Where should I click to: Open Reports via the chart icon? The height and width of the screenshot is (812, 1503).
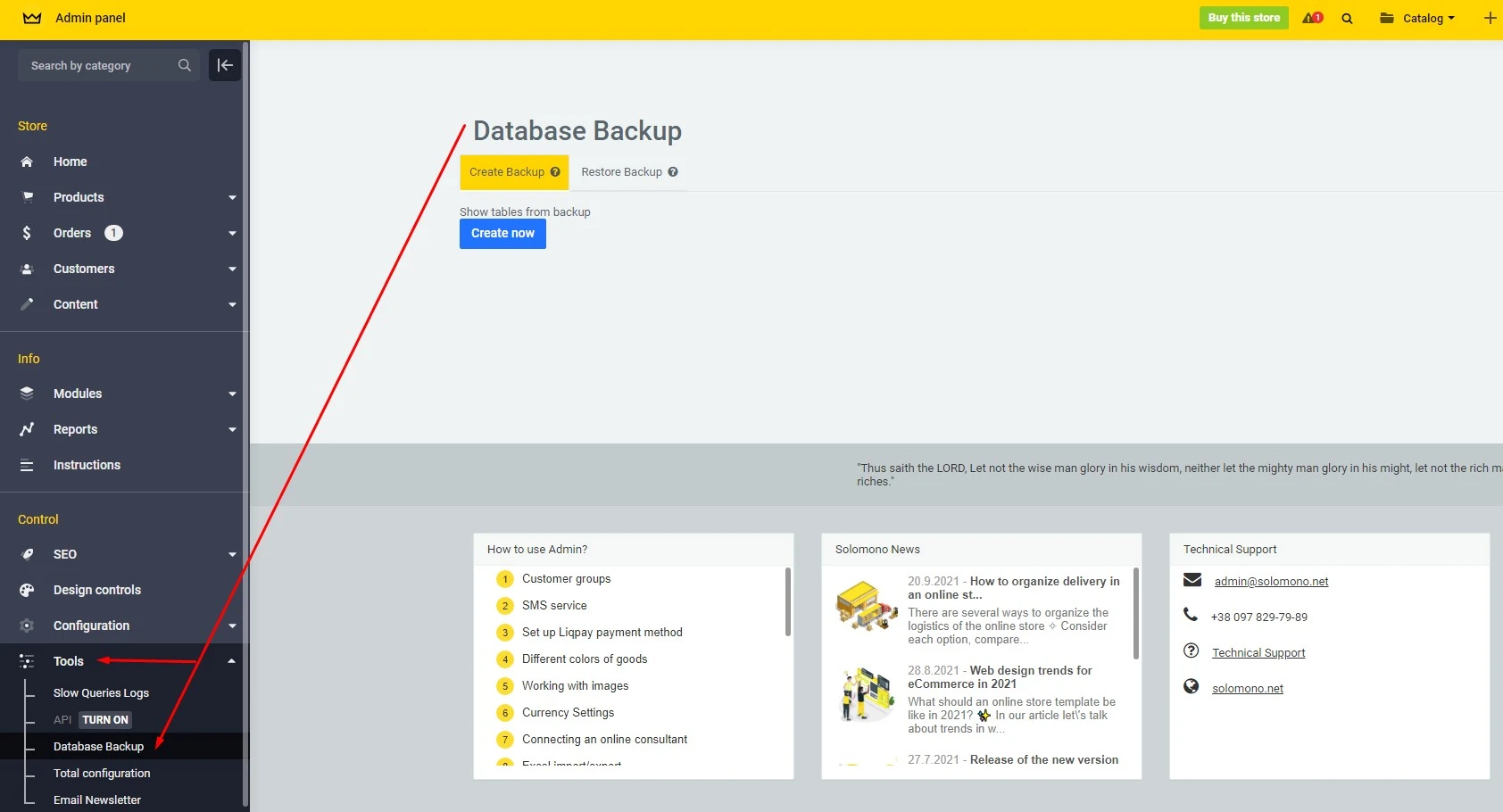[x=27, y=429]
